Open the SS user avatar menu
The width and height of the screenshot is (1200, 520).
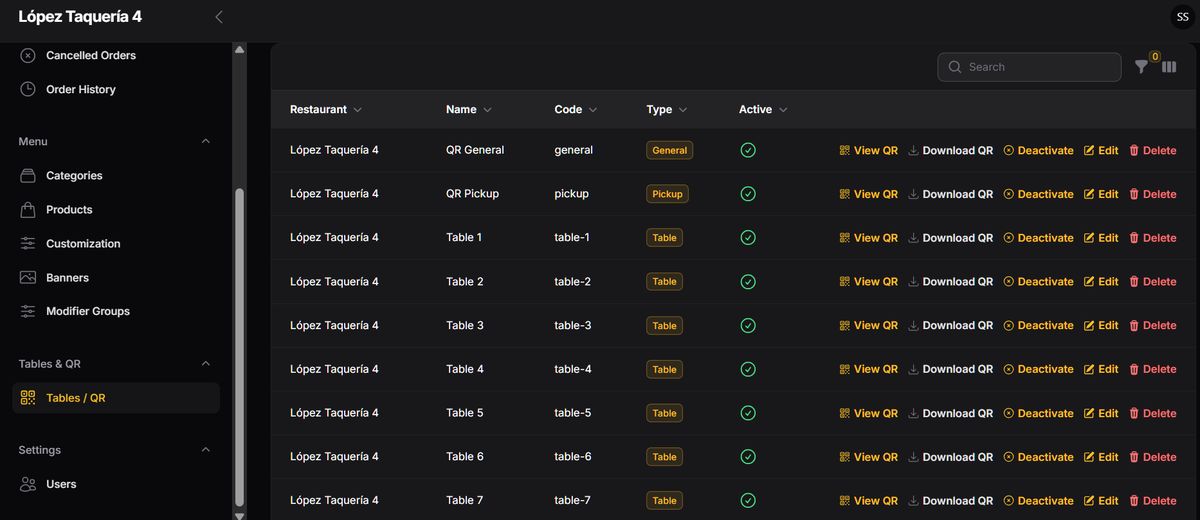(1182, 17)
